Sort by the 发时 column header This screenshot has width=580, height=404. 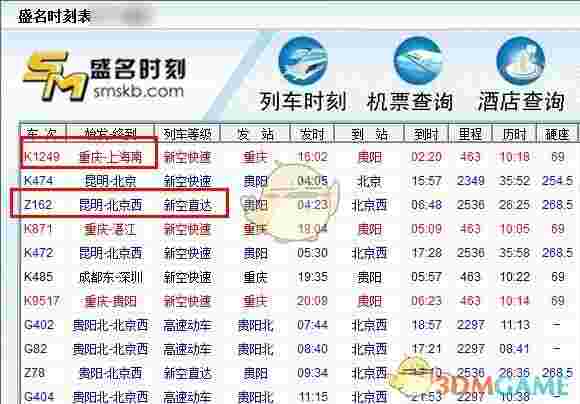tap(312, 134)
